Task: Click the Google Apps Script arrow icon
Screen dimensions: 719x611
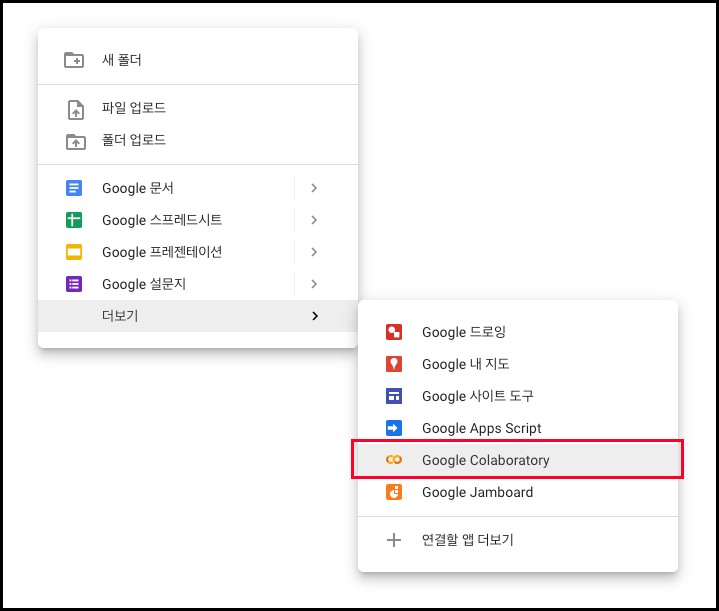Action: click(x=394, y=428)
